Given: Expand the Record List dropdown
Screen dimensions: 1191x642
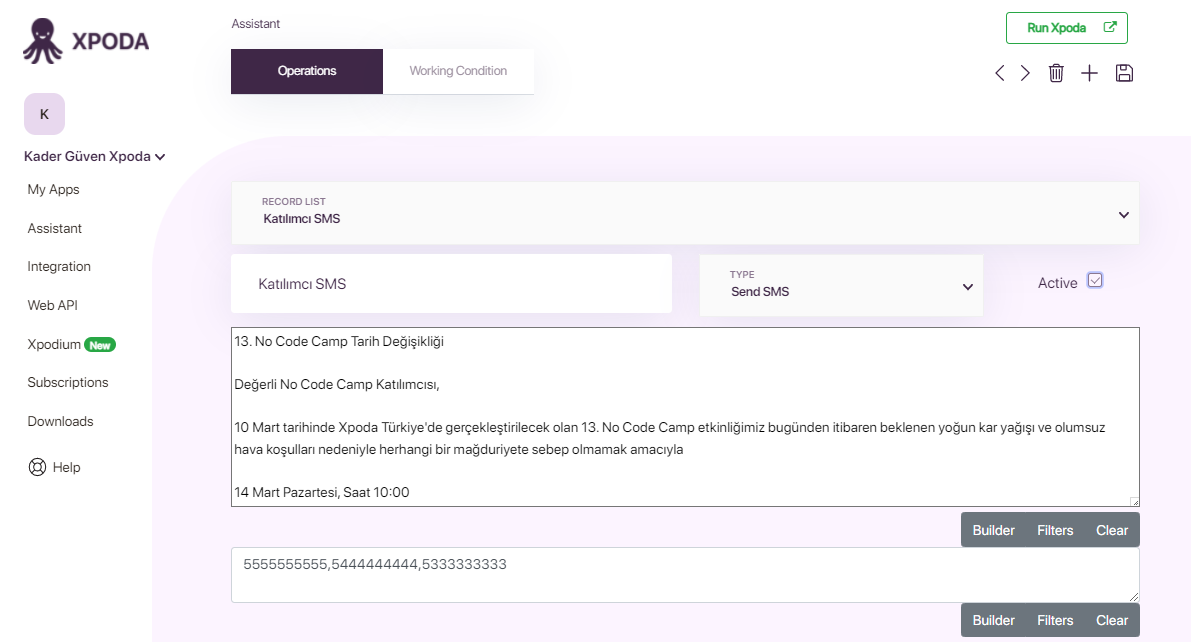Looking at the screenshot, I should click(684, 213).
